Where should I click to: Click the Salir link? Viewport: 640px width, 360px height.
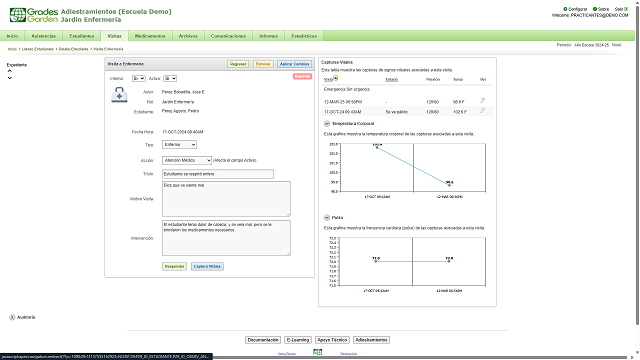tap(619, 9)
